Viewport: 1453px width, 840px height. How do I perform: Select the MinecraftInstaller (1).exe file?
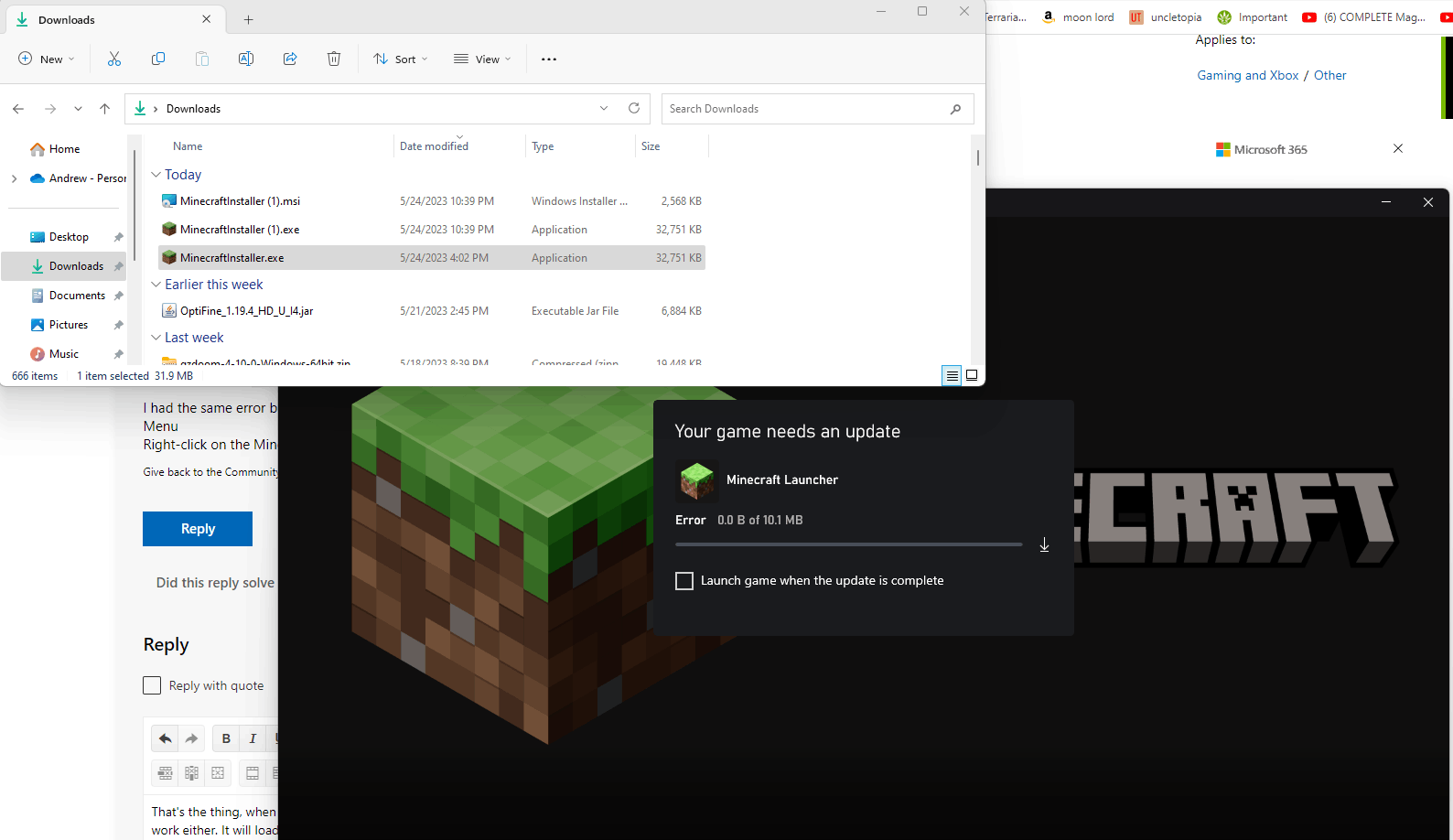240,230
